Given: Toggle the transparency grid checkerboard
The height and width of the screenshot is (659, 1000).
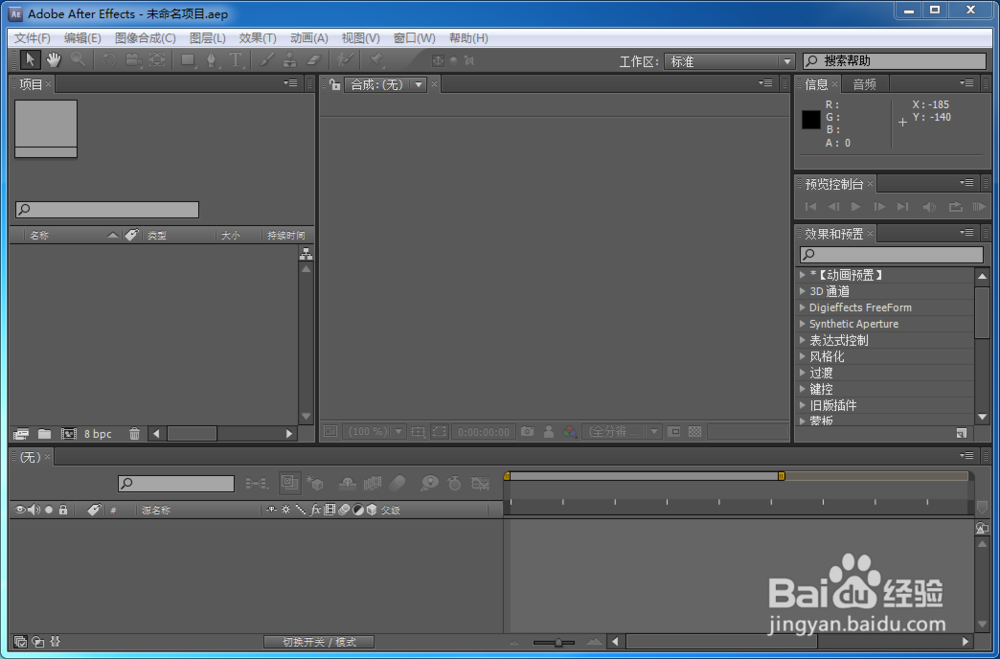Looking at the screenshot, I should [695, 432].
